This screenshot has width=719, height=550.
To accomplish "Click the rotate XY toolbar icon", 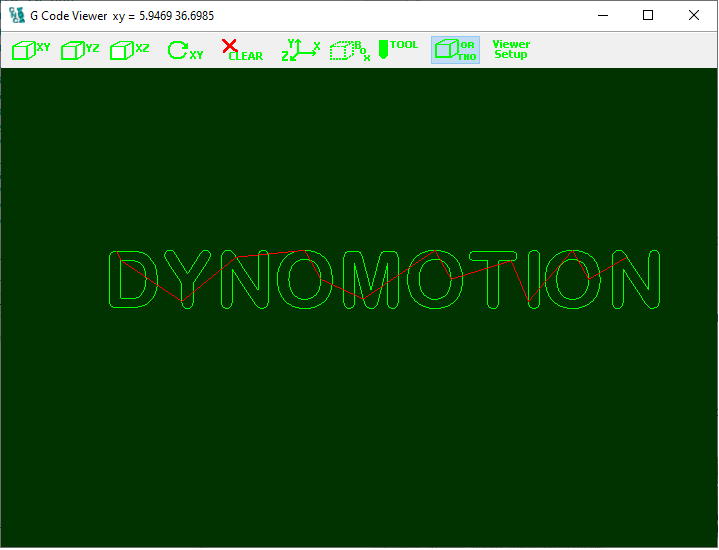I will [184, 50].
